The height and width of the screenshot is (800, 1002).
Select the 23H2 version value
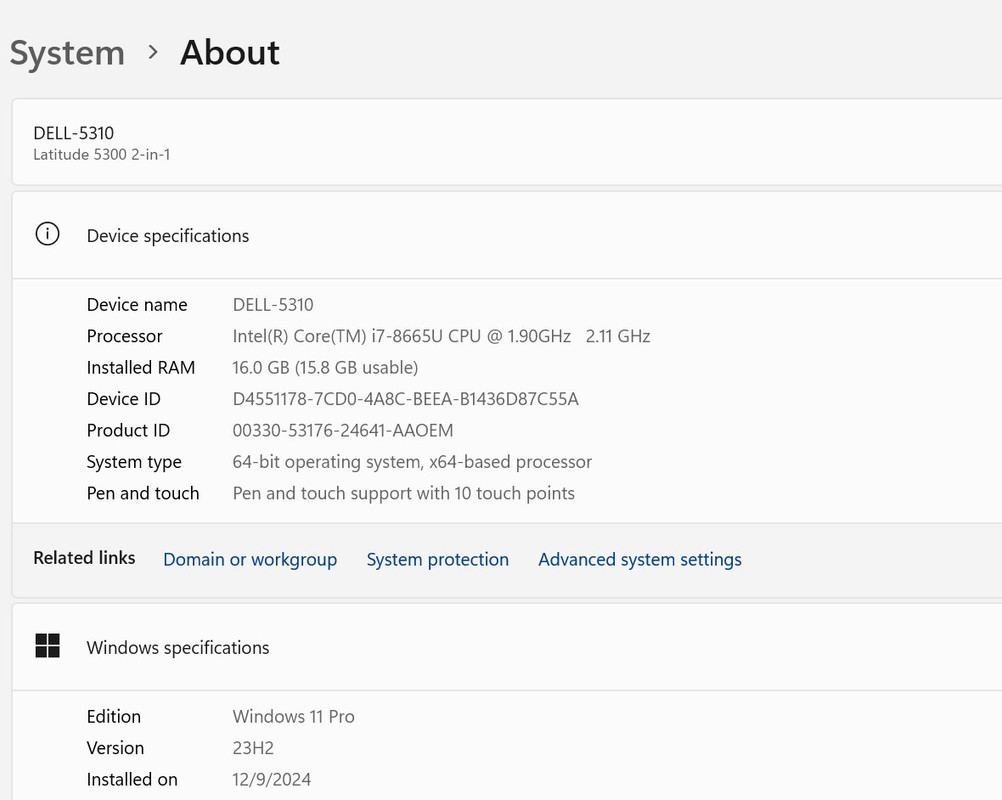click(x=253, y=748)
